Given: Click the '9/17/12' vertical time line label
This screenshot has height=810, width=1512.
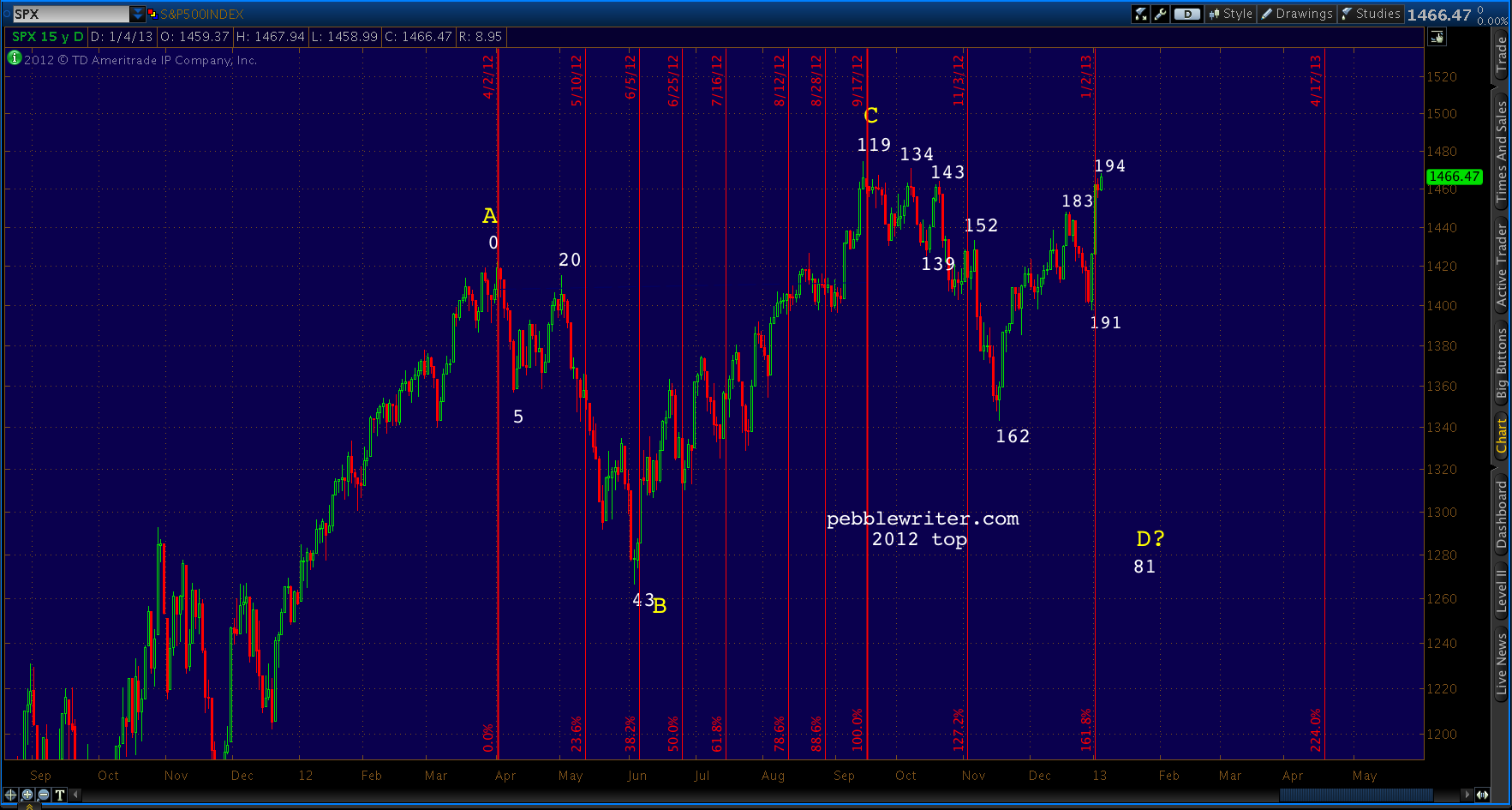Looking at the screenshot, I should click(x=858, y=81).
